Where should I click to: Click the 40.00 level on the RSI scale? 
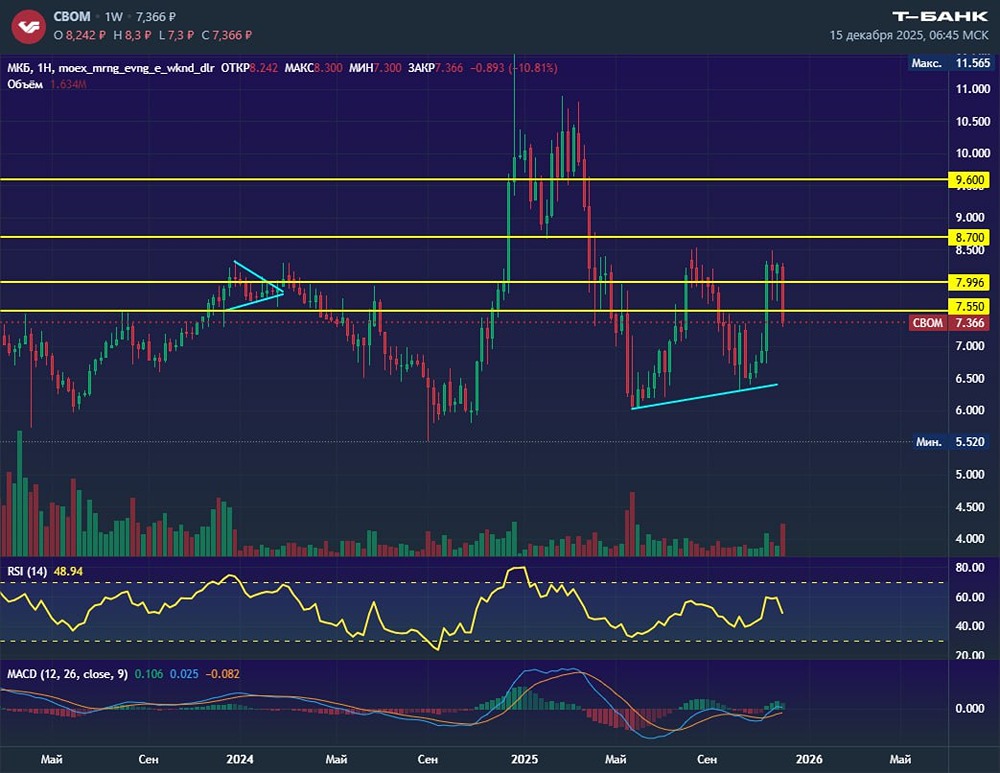(x=969, y=626)
